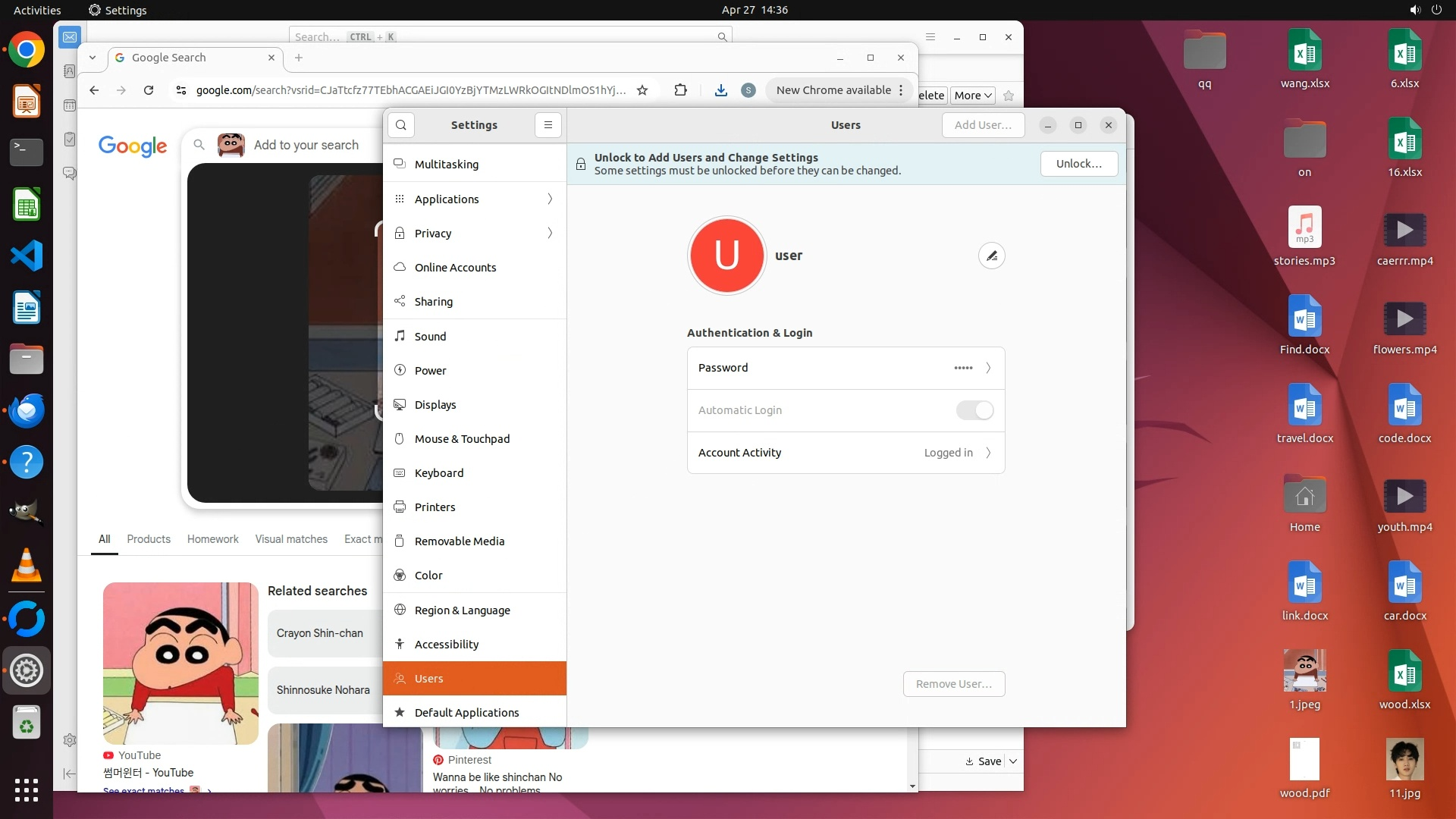Click the Settings search icon button
This screenshot has width=1456, height=819.
click(x=401, y=125)
